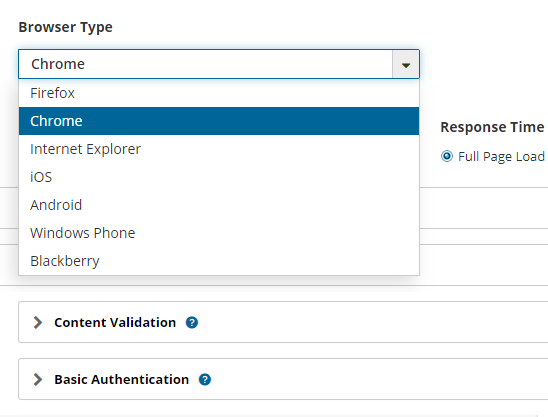
Task: Pick Windows Phone from the list
Action: click(219, 233)
